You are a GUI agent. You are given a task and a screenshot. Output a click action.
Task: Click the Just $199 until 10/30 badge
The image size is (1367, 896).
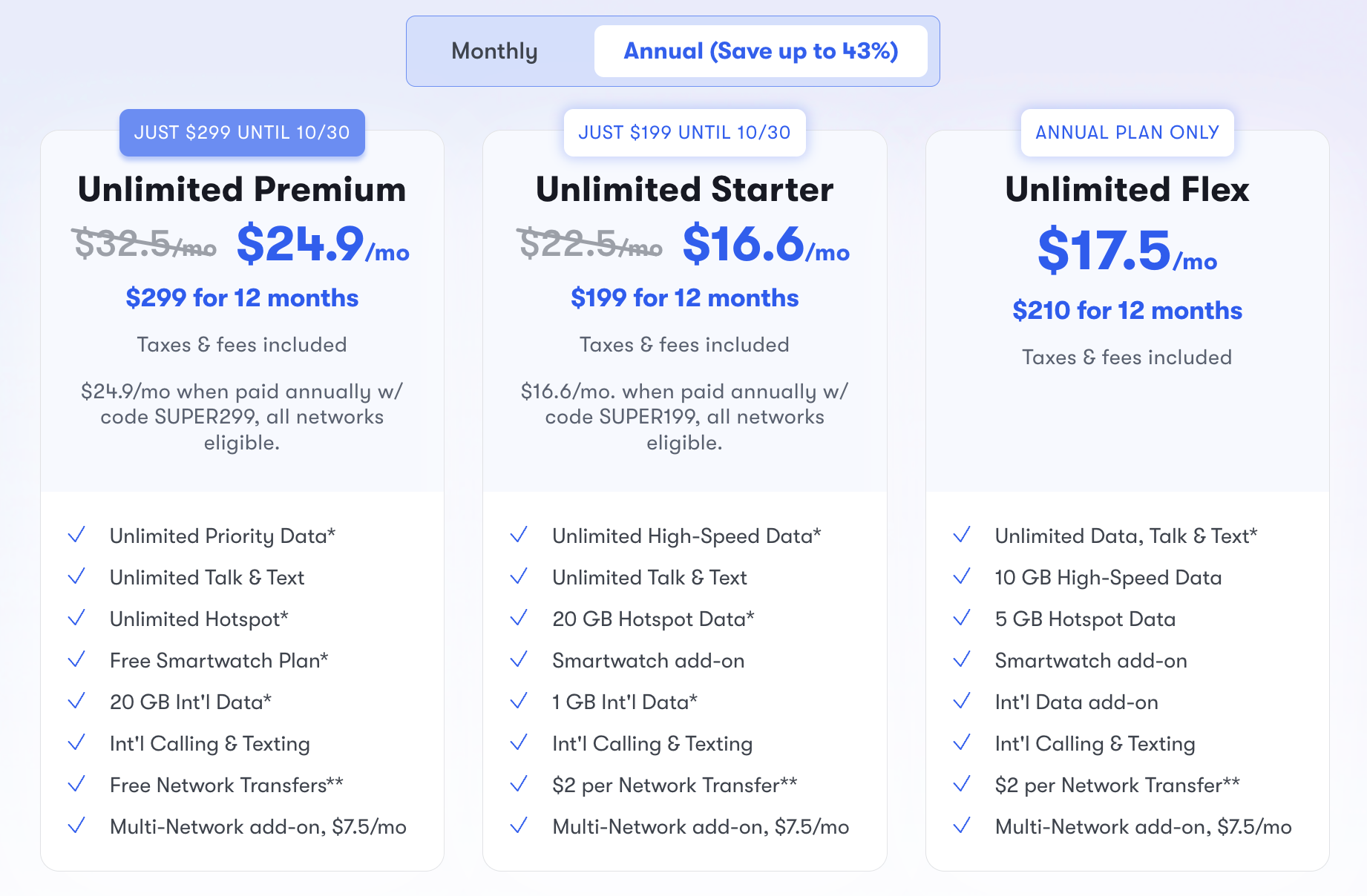[x=684, y=133]
